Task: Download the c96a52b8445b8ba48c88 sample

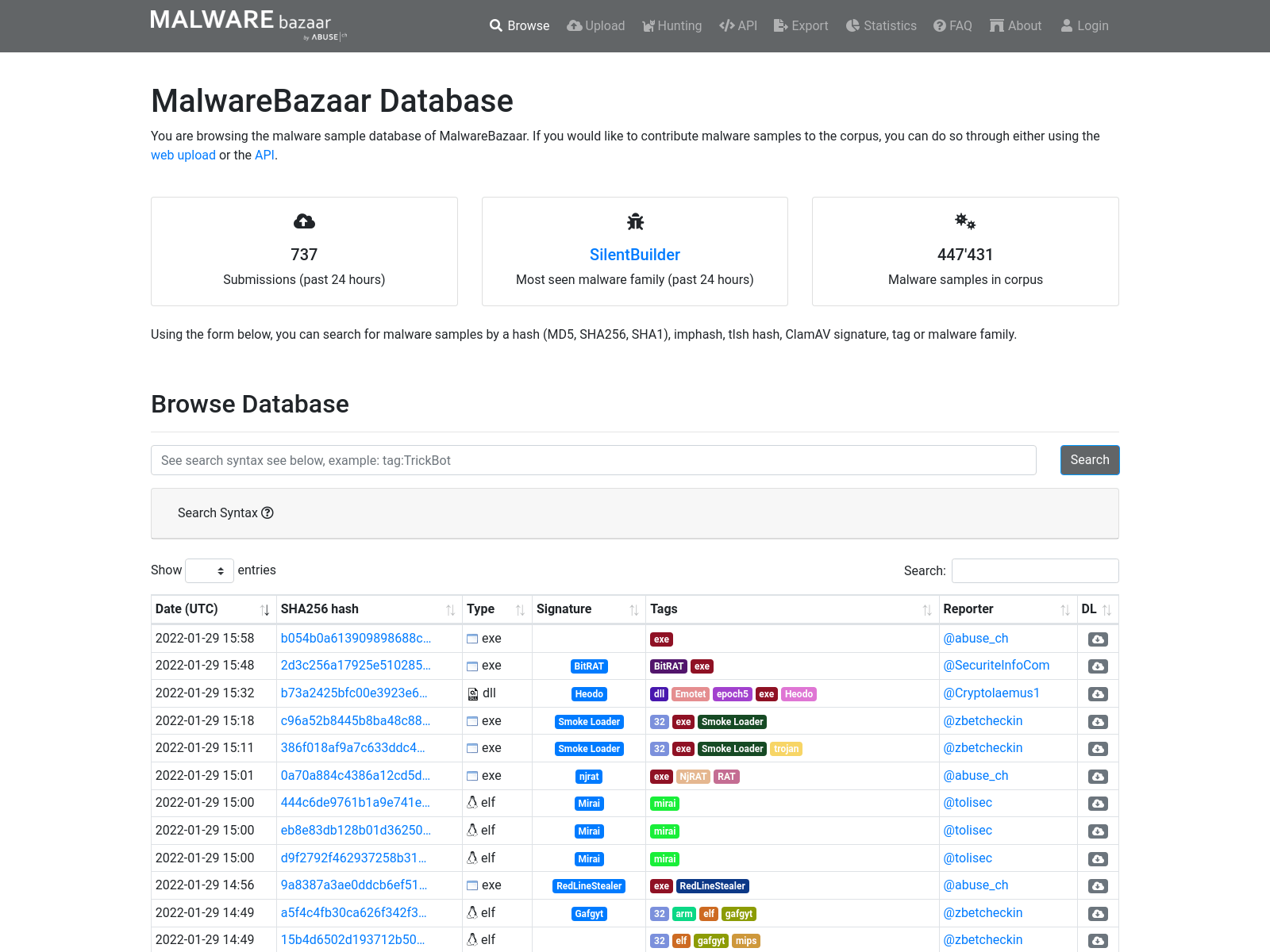Action: [x=1098, y=722]
